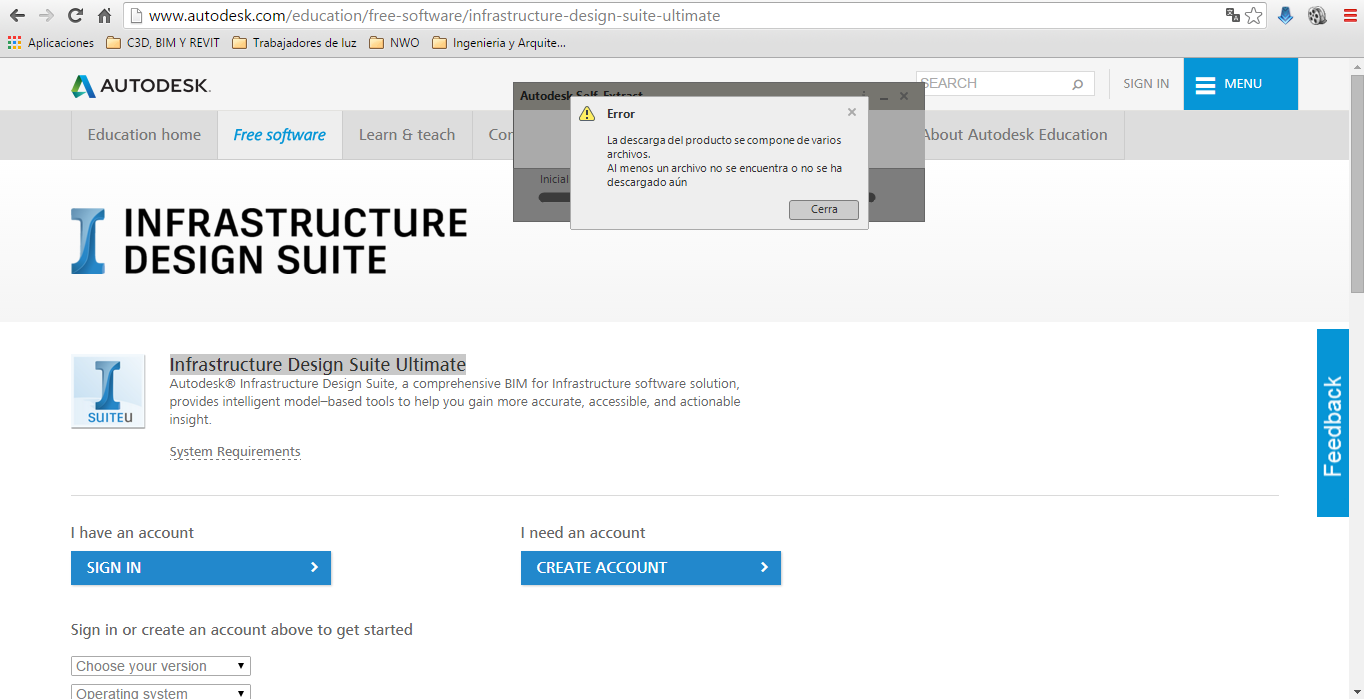Open the System Requirements link
Screen dimensions: 1364x699
point(235,451)
